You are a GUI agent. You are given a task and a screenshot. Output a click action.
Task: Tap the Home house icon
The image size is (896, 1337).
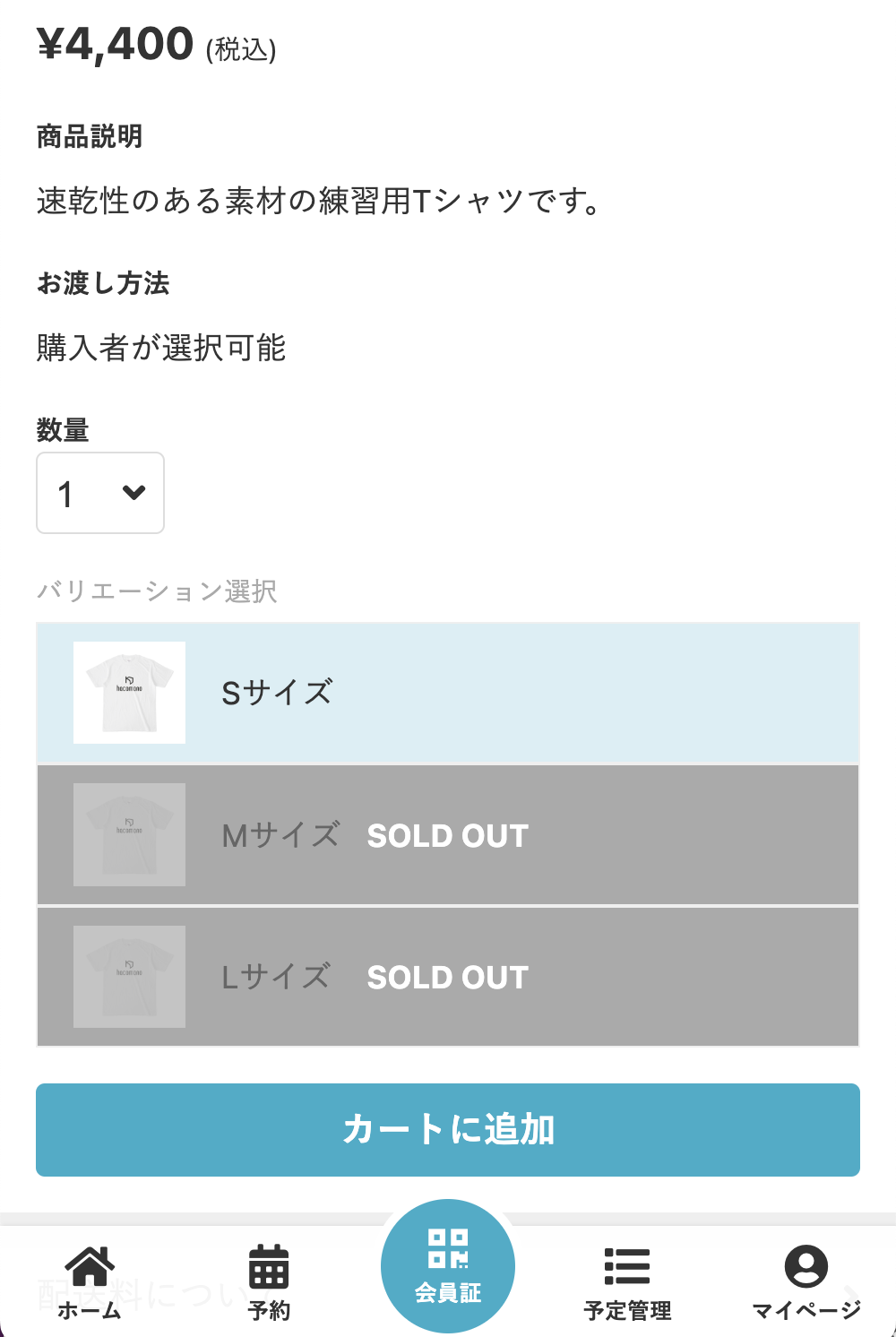pos(90,1265)
